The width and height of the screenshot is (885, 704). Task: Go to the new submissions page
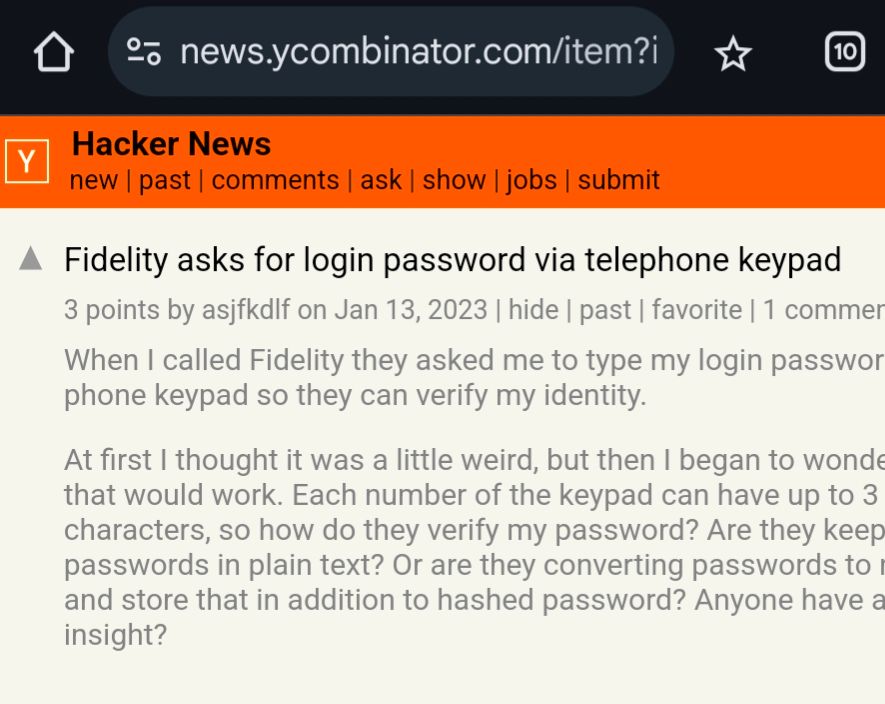click(x=94, y=180)
